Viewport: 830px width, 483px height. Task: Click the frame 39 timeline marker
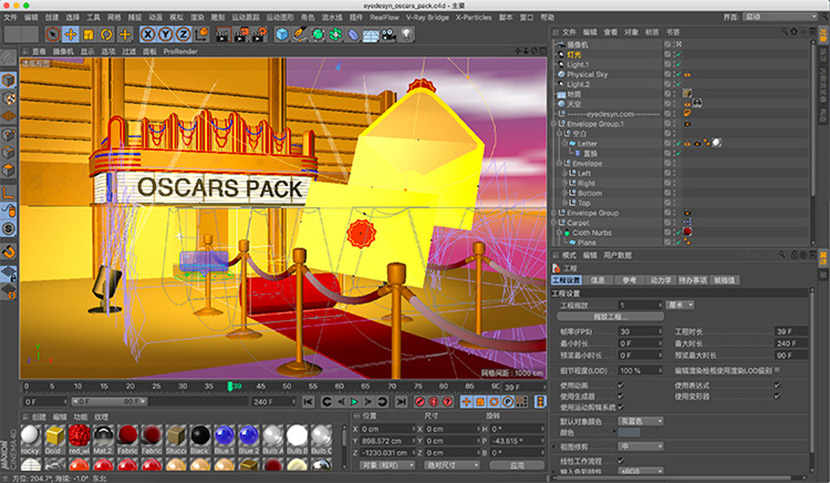(x=230, y=386)
